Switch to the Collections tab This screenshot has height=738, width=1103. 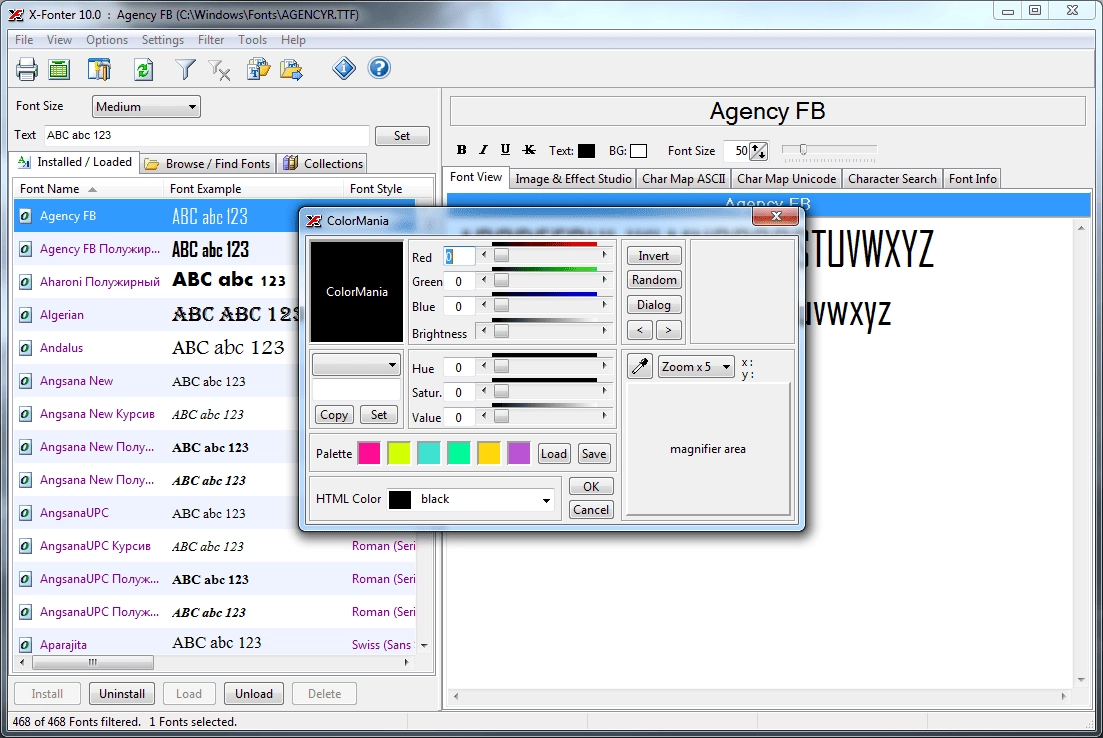[x=323, y=164]
